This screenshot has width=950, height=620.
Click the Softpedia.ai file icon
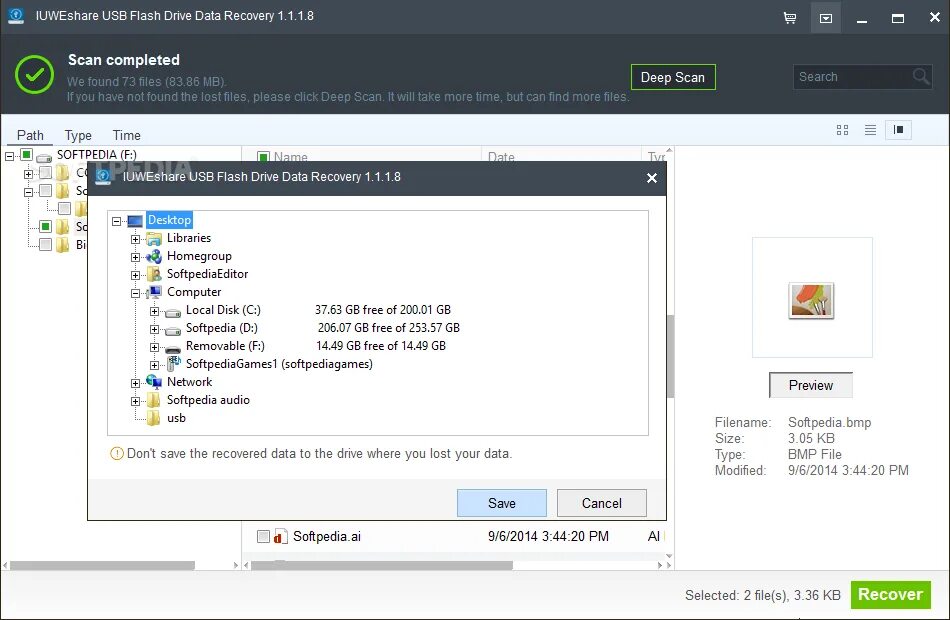click(280, 536)
